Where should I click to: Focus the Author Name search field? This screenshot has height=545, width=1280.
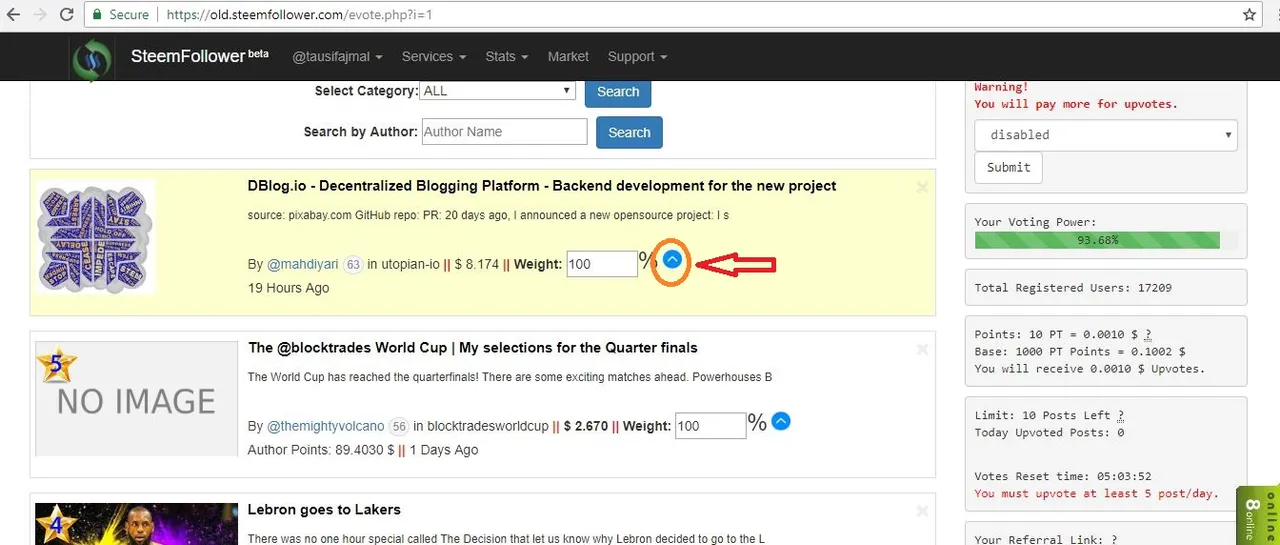[x=504, y=131]
